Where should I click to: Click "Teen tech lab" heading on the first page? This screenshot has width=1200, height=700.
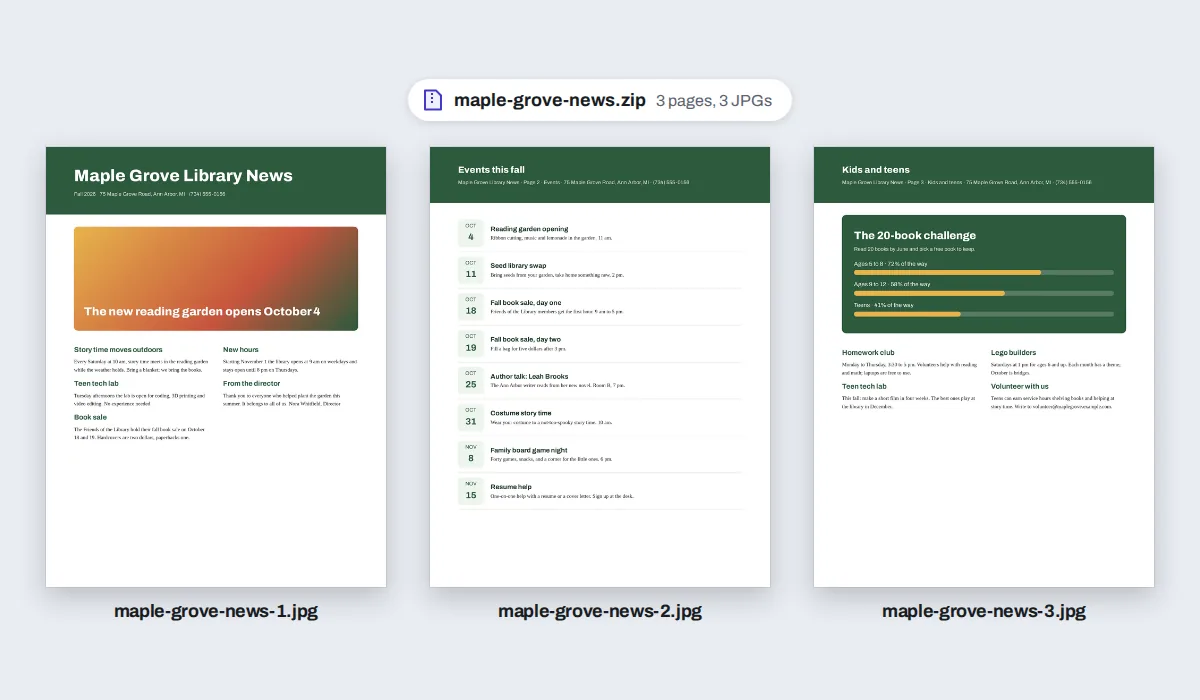pos(96,383)
